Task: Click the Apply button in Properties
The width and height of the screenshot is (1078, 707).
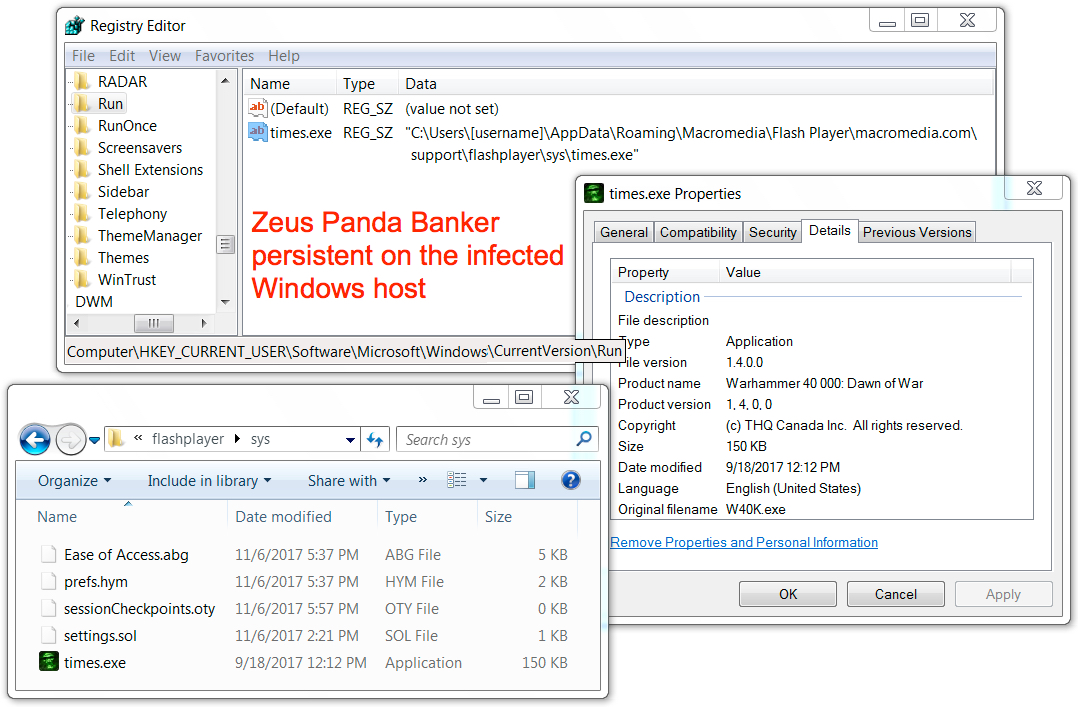Action: (x=1003, y=594)
